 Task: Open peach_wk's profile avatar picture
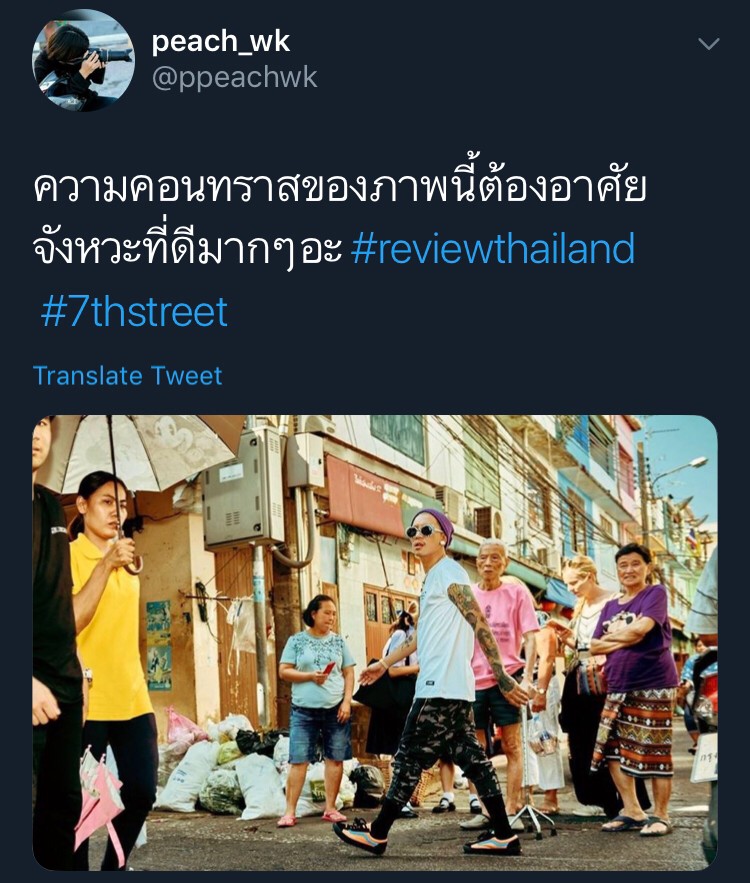[83, 60]
